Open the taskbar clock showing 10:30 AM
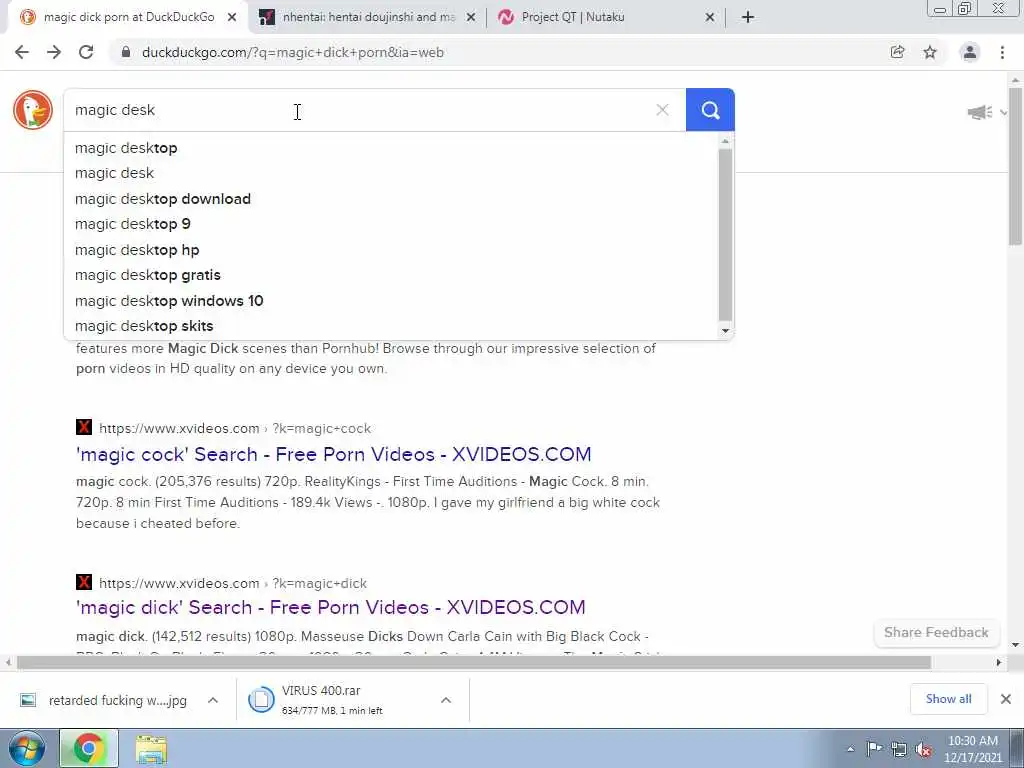This screenshot has width=1024, height=768. (972, 749)
